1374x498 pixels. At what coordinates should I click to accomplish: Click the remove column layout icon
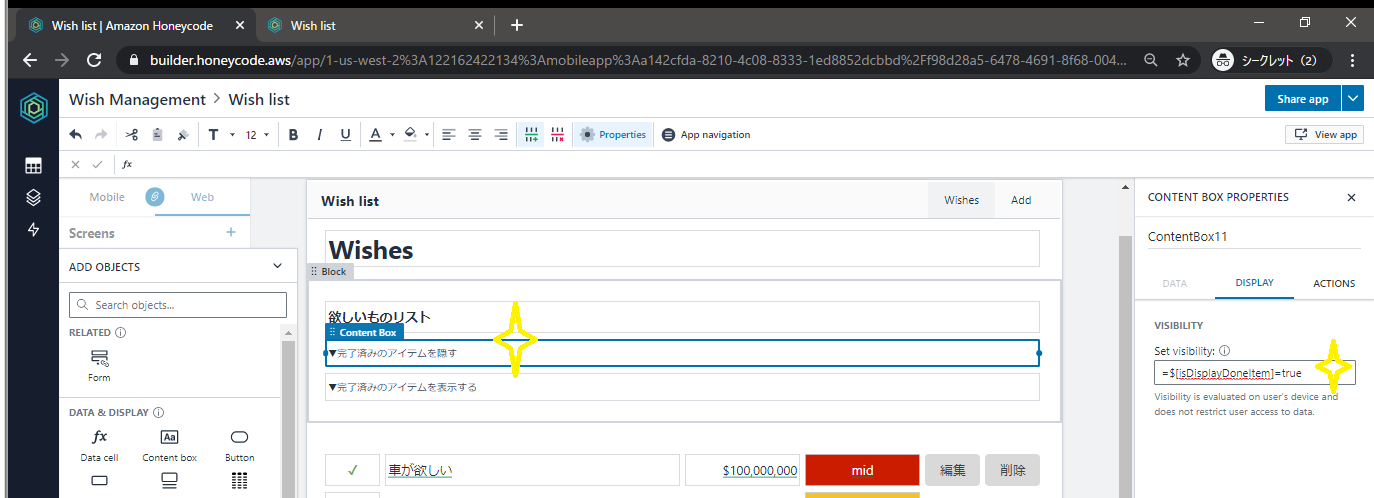coord(557,134)
